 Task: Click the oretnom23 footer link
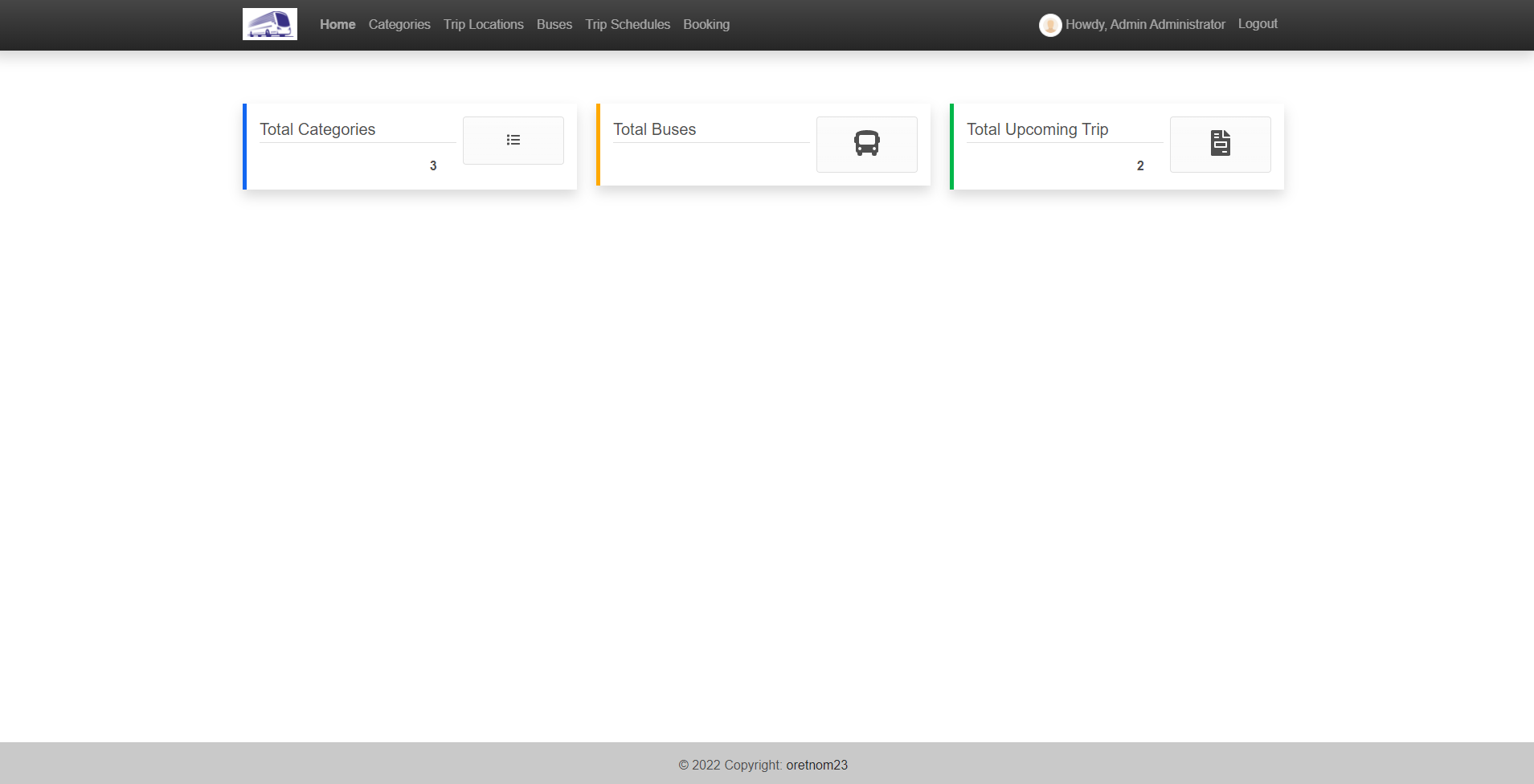tap(816, 765)
